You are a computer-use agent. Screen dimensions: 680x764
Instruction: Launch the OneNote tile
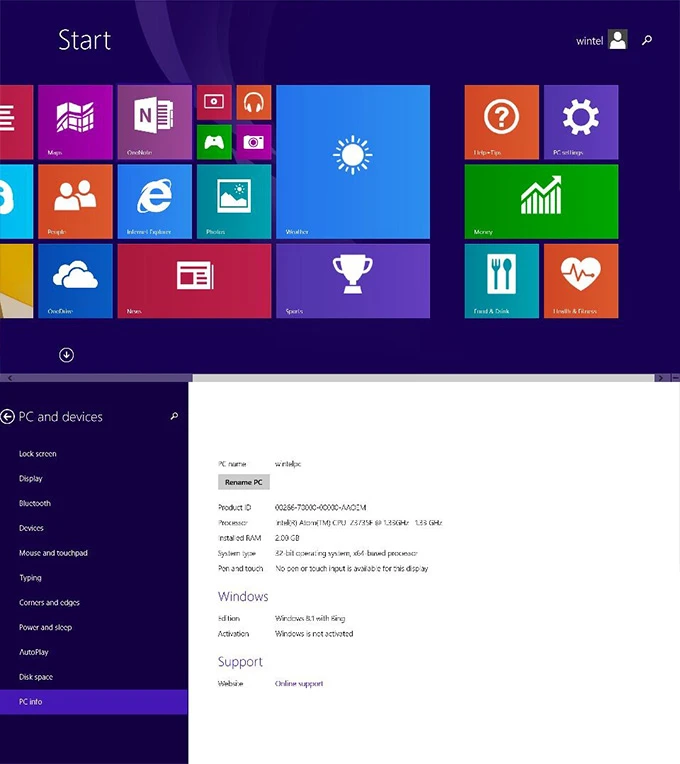[154, 122]
